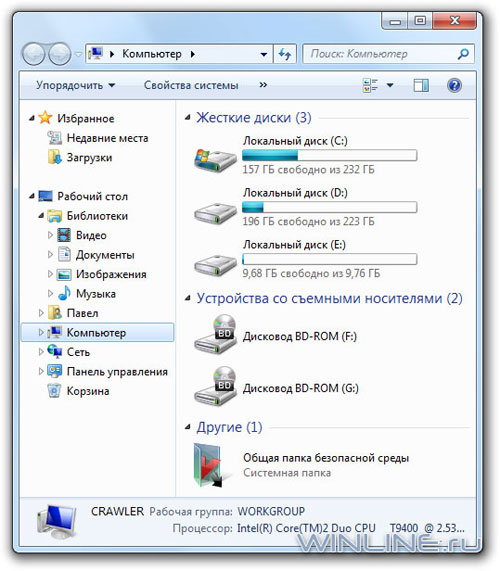The image size is (500, 571).
Task: Select the Дисковод BD-ROM (G:) icon
Action: [x=215, y=386]
